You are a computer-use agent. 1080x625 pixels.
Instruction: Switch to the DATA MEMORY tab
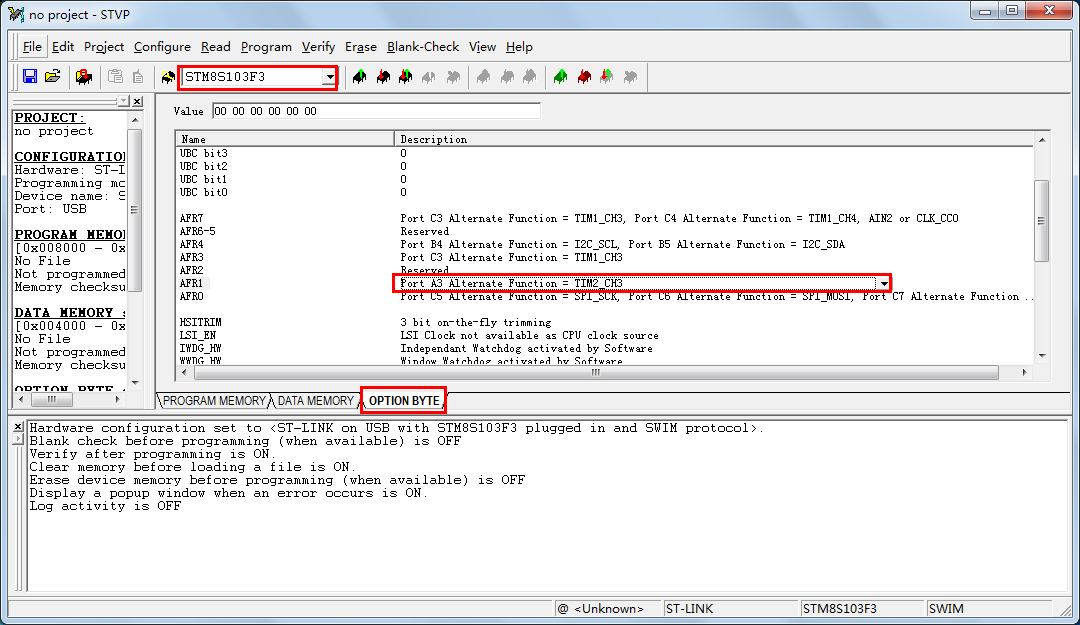[x=315, y=401]
